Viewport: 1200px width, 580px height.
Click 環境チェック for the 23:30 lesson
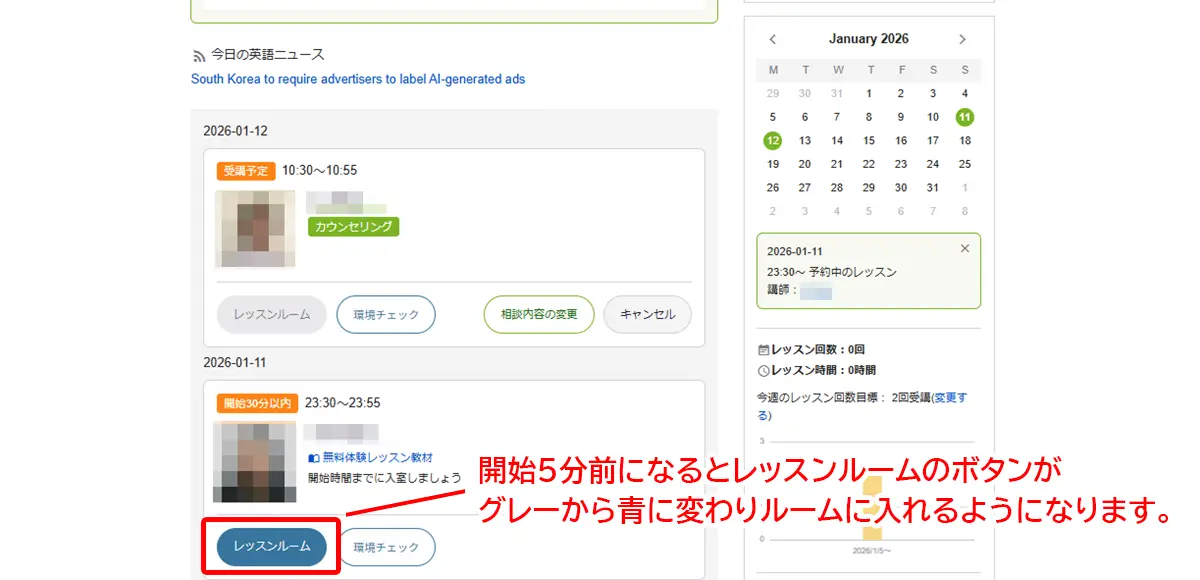pyautogui.click(x=385, y=547)
